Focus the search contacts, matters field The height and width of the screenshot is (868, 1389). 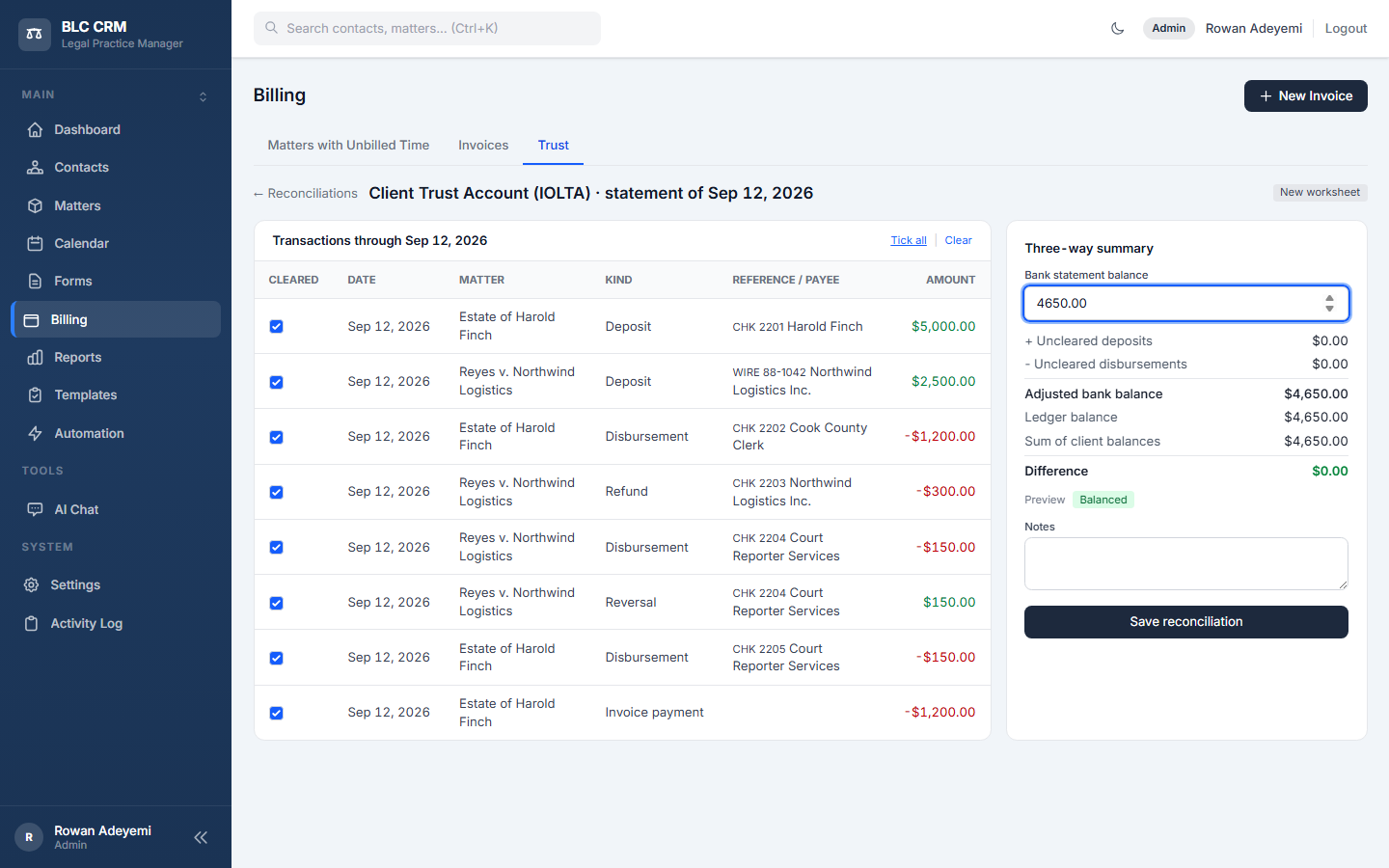tap(427, 28)
